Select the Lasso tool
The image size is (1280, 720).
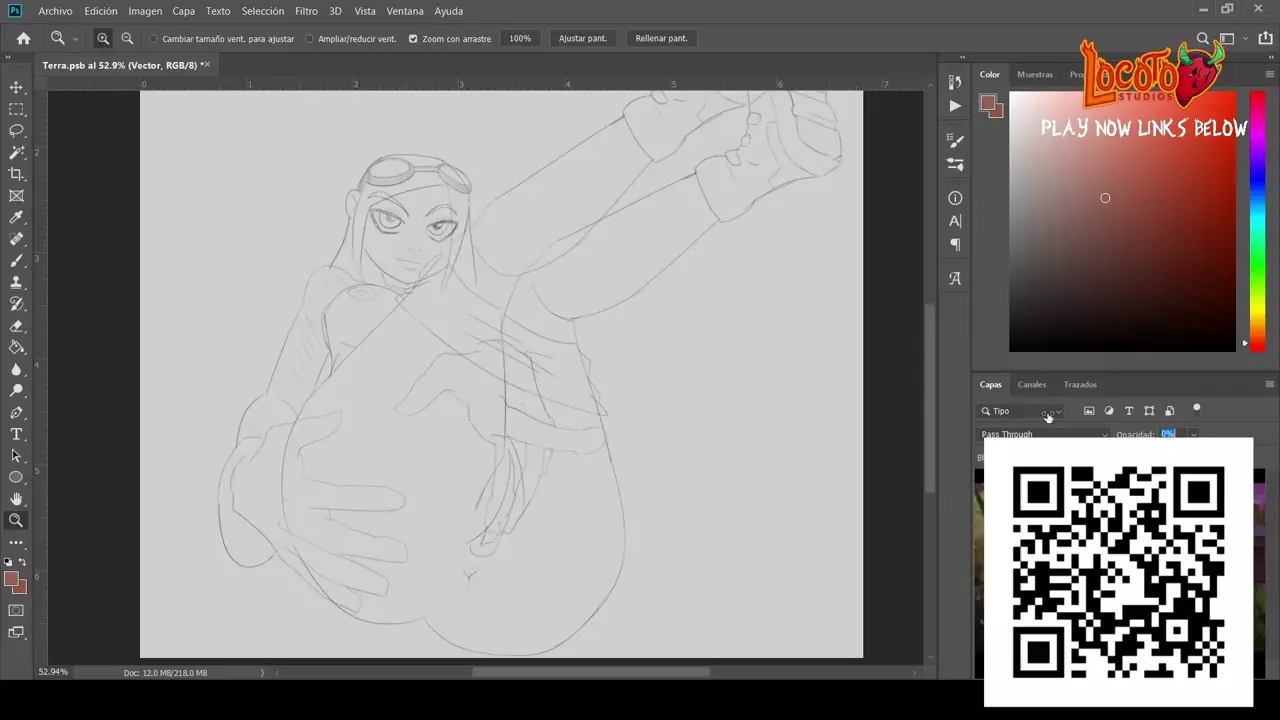16,131
